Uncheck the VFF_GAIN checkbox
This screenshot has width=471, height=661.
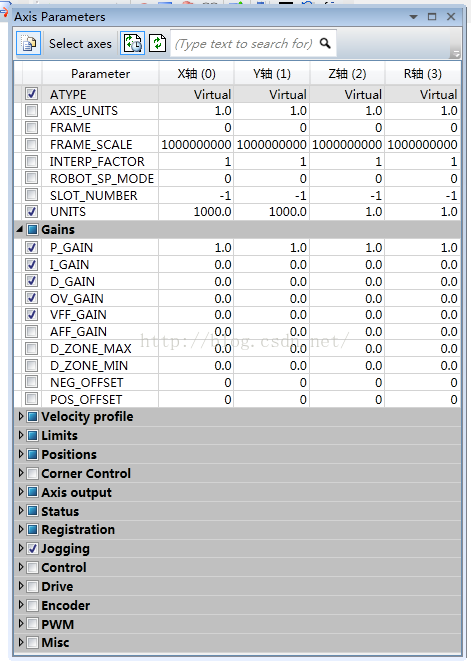(x=31, y=314)
